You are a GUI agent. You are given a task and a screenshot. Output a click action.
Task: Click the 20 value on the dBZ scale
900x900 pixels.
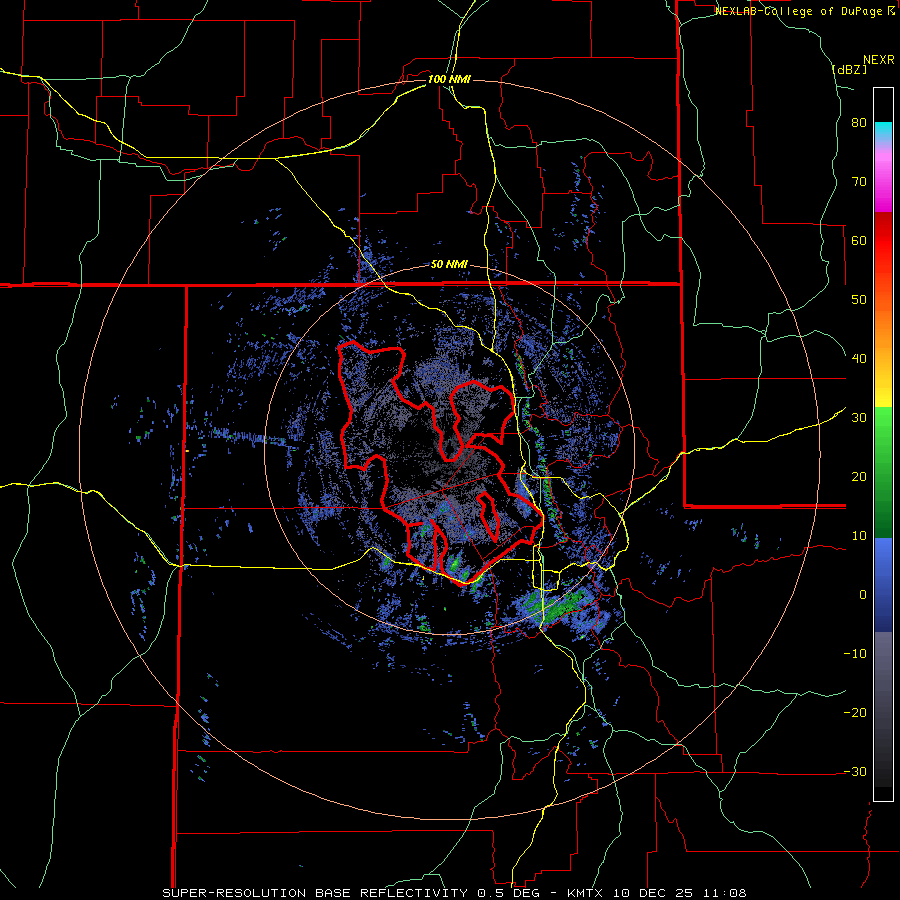[x=859, y=477]
